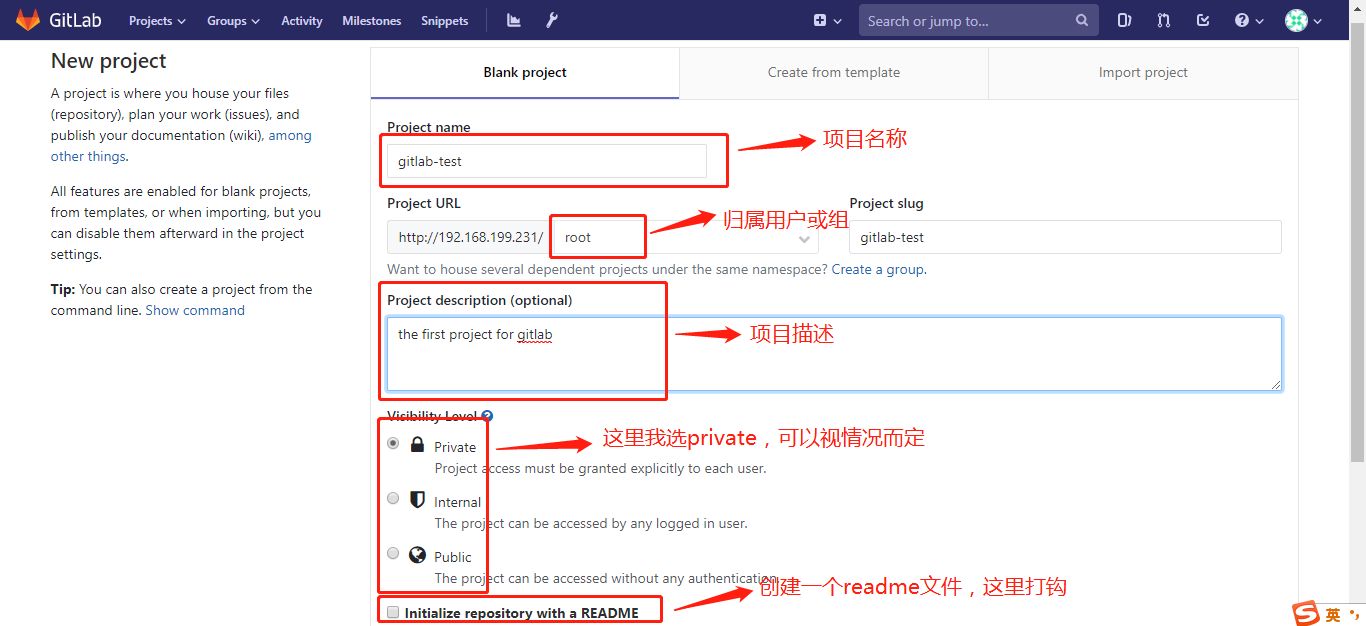Click the search magnifier icon
1366x626 pixels.
click(x=1082, y=20)
